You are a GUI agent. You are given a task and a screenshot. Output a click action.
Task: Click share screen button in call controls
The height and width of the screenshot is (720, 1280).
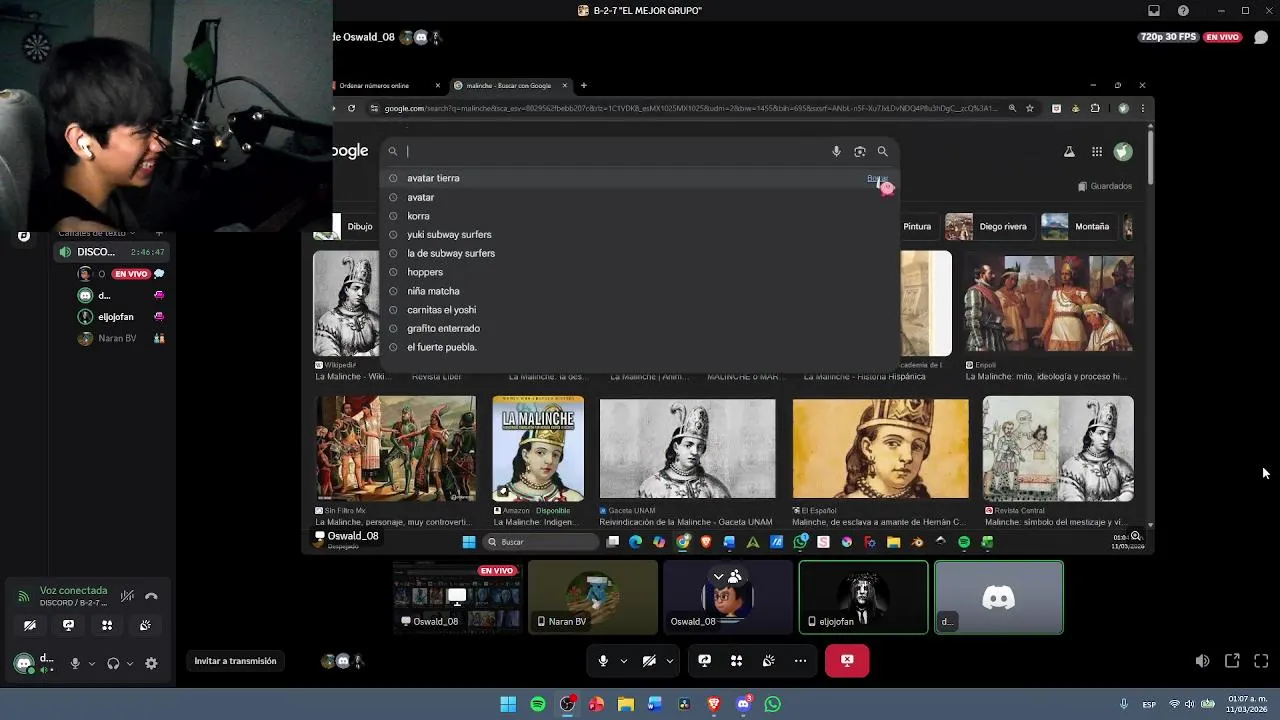(x=705, y=661)
